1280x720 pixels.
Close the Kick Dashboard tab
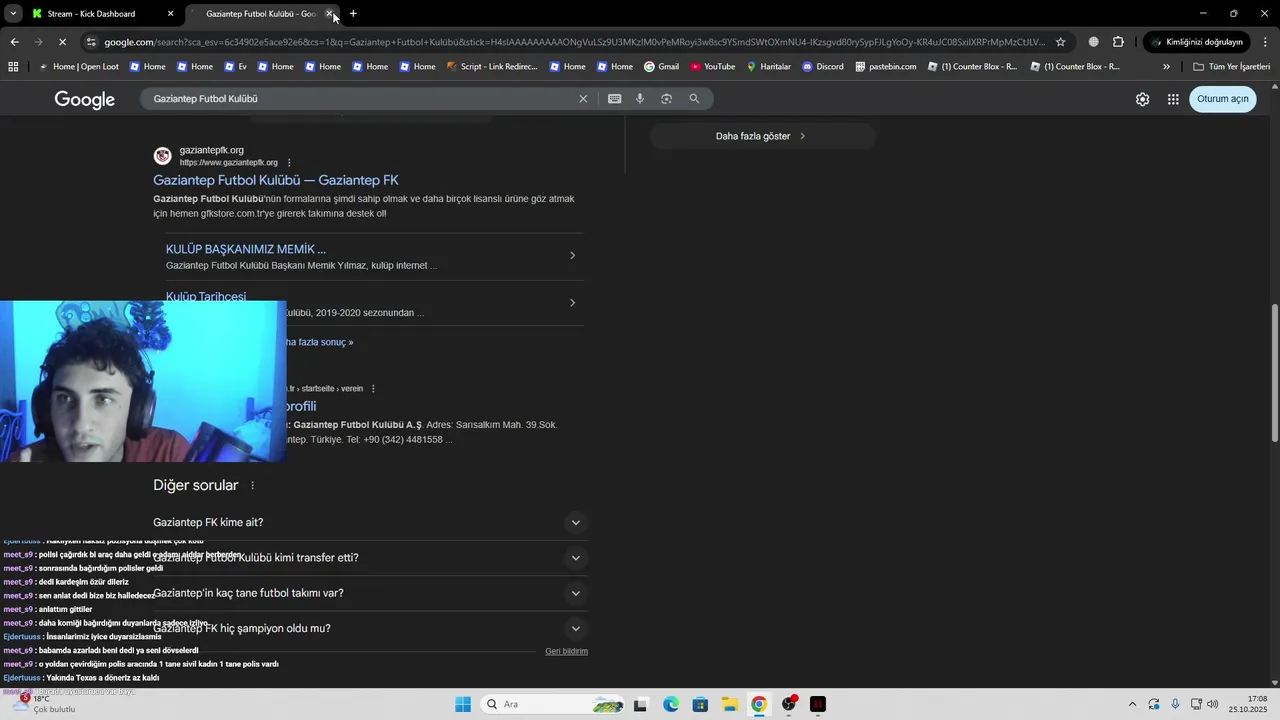coord(170,14)
